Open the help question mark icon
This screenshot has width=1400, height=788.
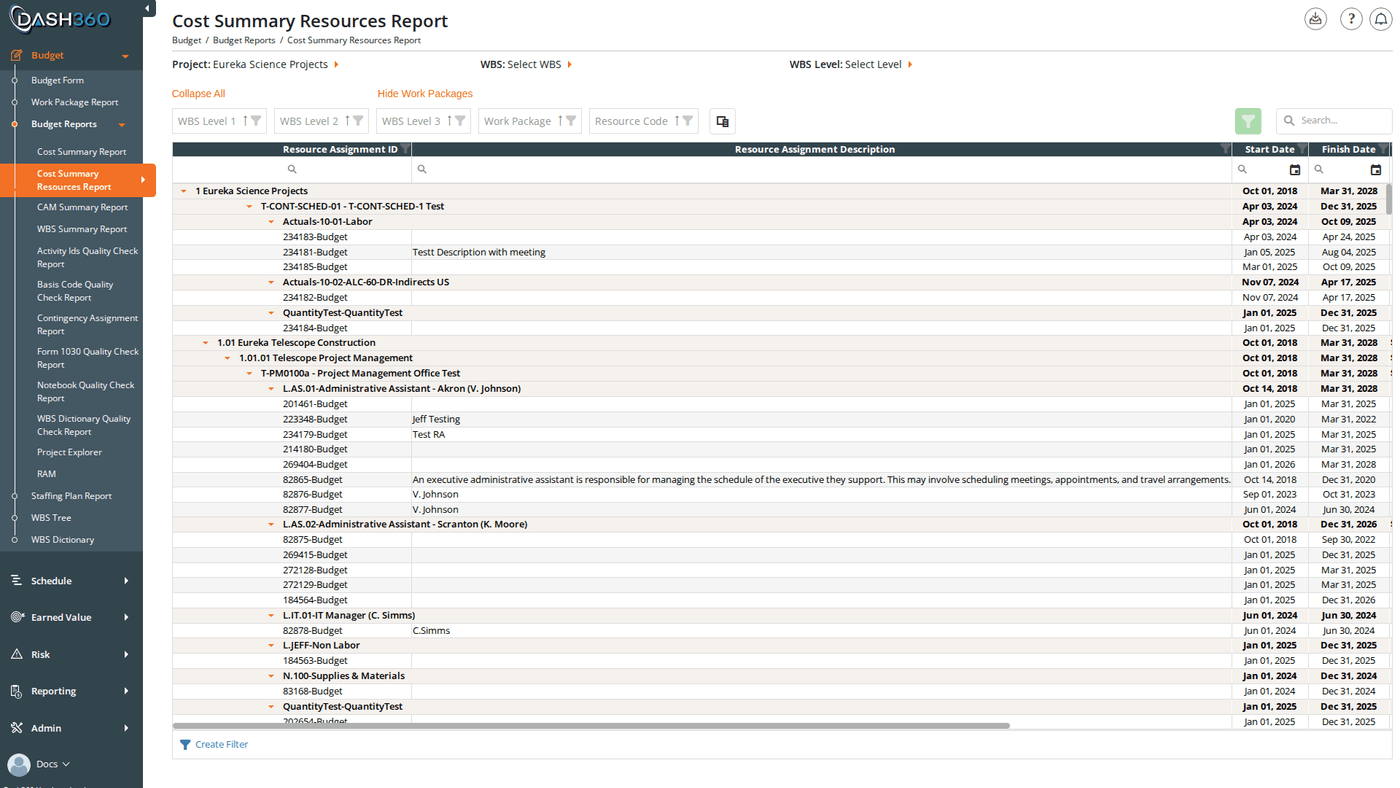1351,19
